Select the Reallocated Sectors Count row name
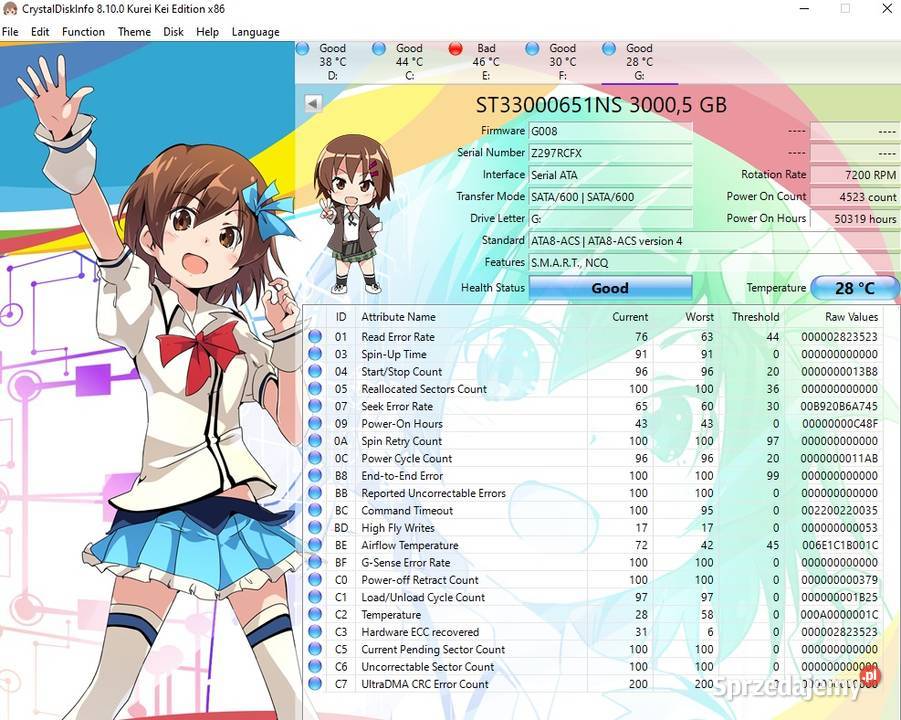Screen dimensions: 901x720 point(424,389)
